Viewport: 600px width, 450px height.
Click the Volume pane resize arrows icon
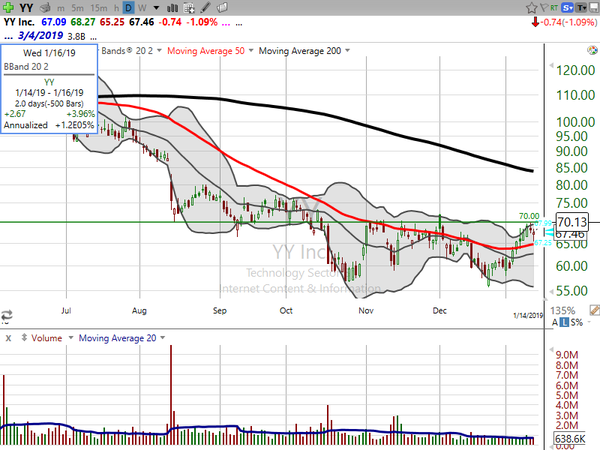click(24, 338)
